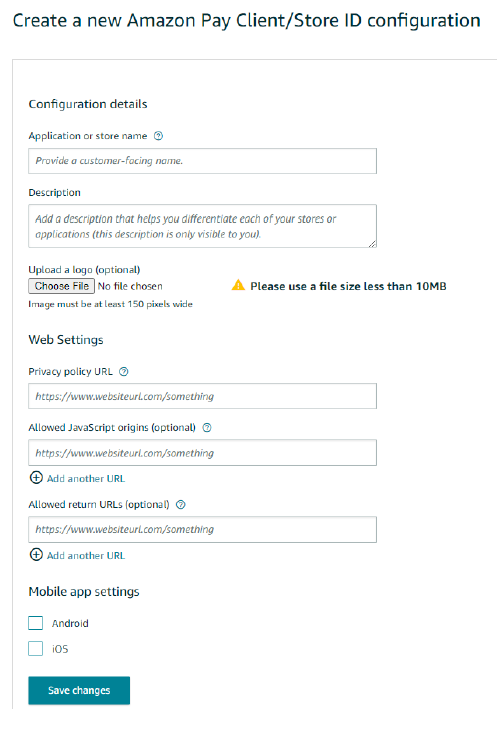Add another URL for JavaScript origins

coord(86,478)
